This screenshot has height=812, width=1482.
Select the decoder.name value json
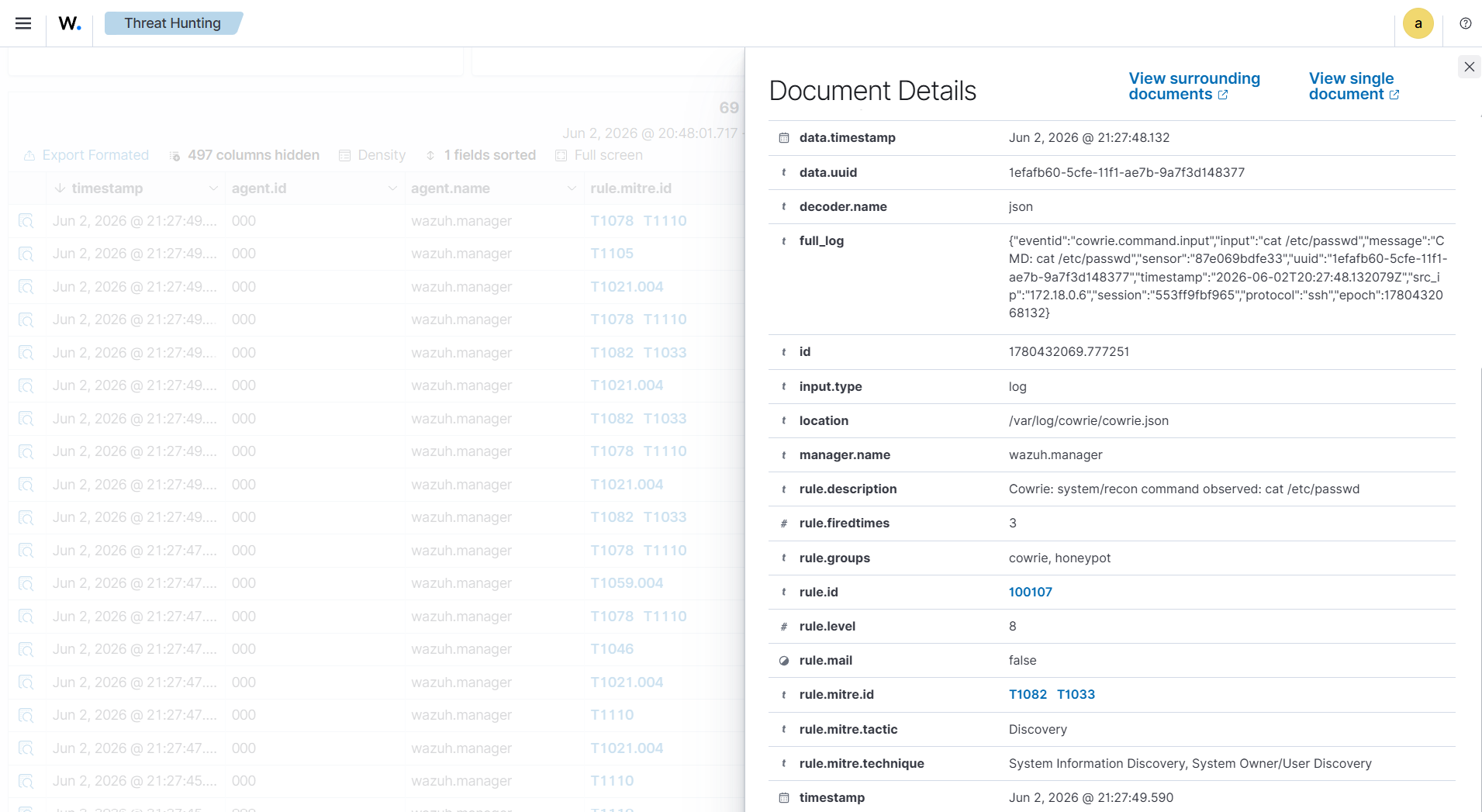click(x=1021, y=206)
